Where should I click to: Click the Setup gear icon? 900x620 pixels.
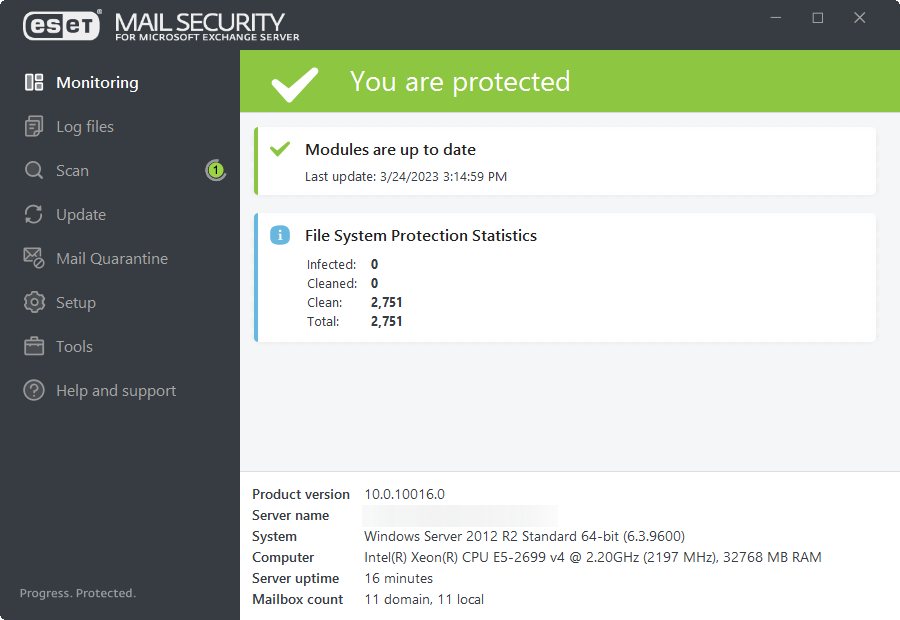pos(33,302)
